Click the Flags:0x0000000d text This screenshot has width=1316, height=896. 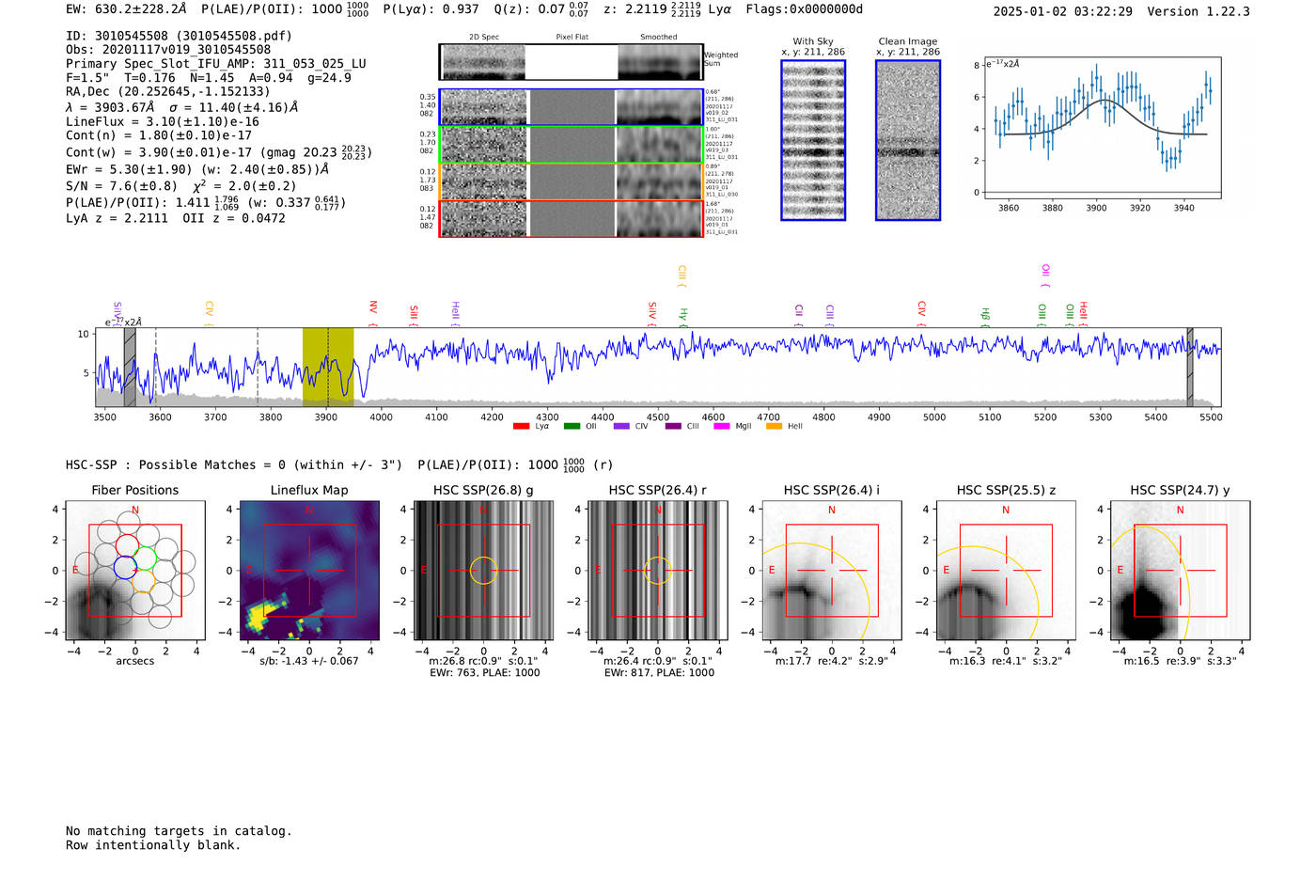(804, 9)
